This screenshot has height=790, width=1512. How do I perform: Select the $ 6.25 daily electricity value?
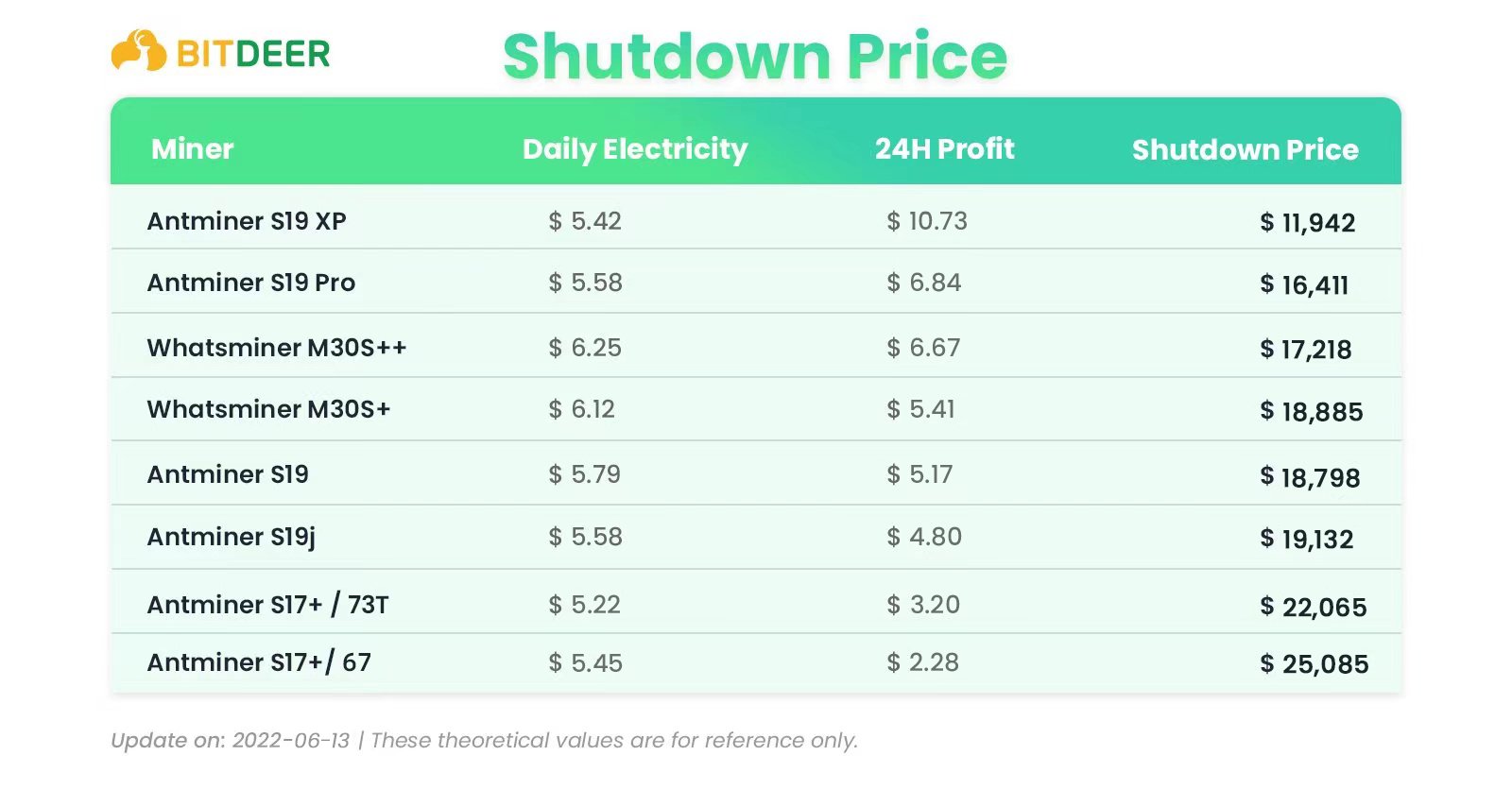585,348
